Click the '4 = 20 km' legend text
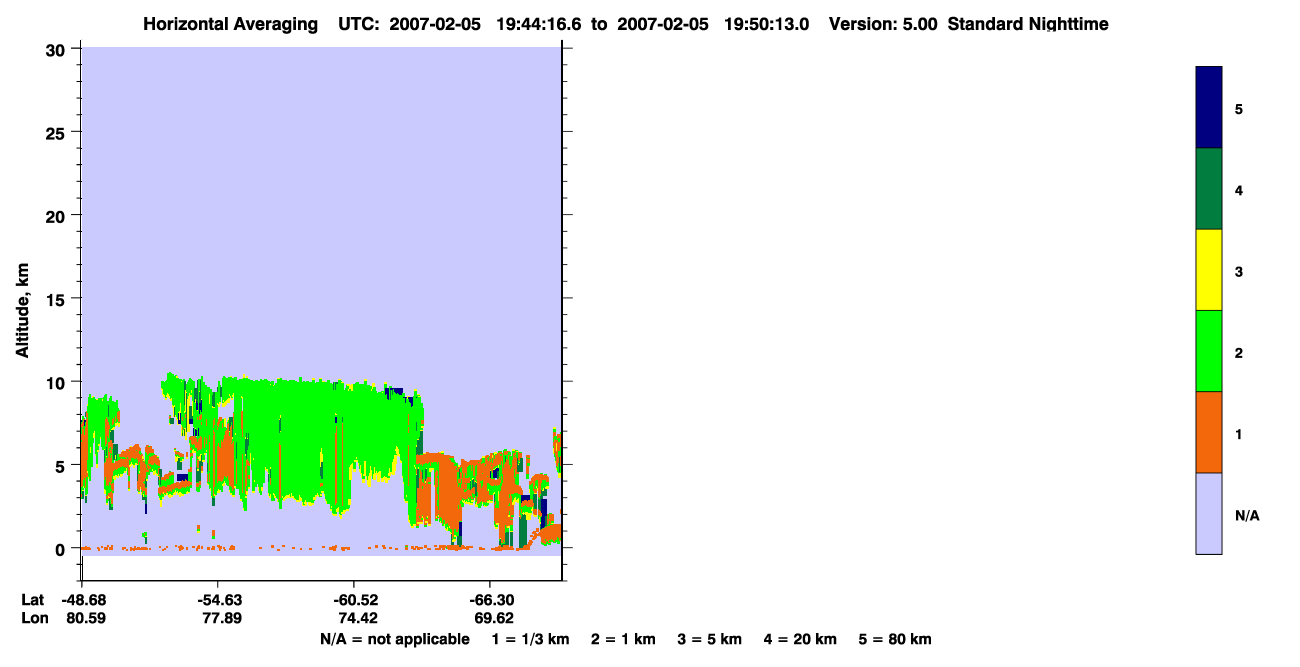Screen dimensions: 1300x667 click(x=801, y=639)
